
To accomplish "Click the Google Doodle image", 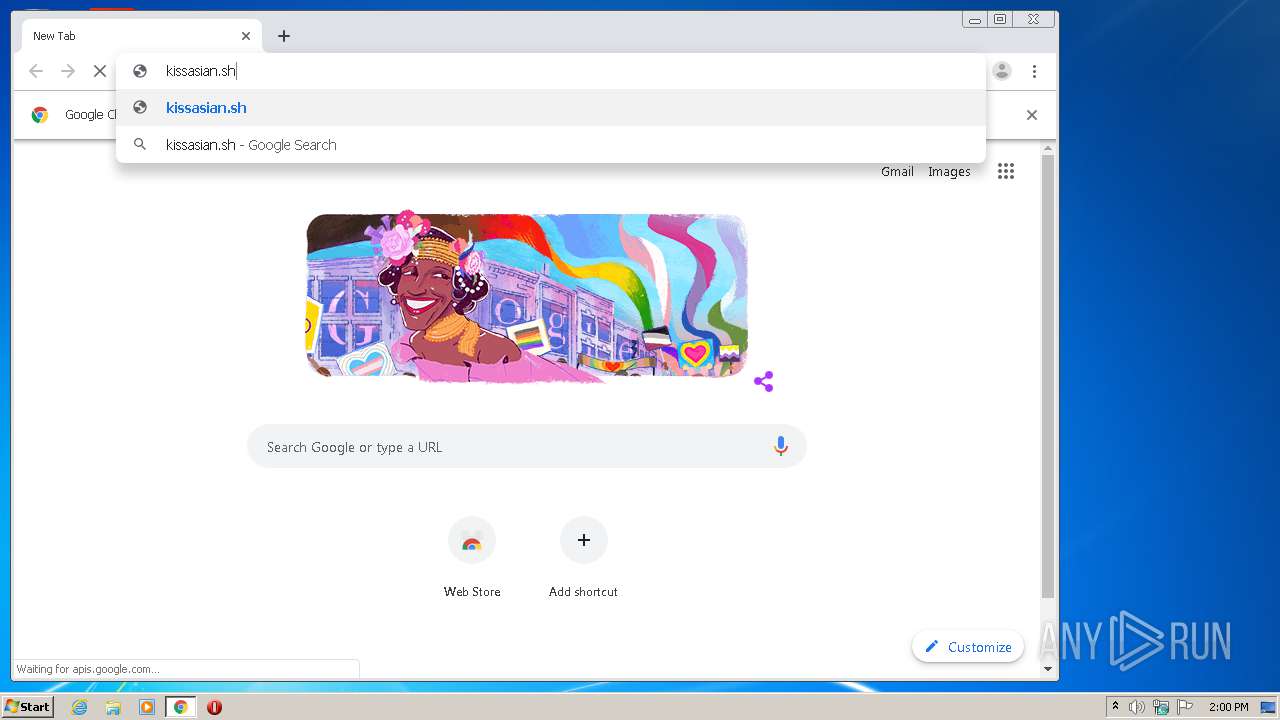I will (x=527, y=297).
